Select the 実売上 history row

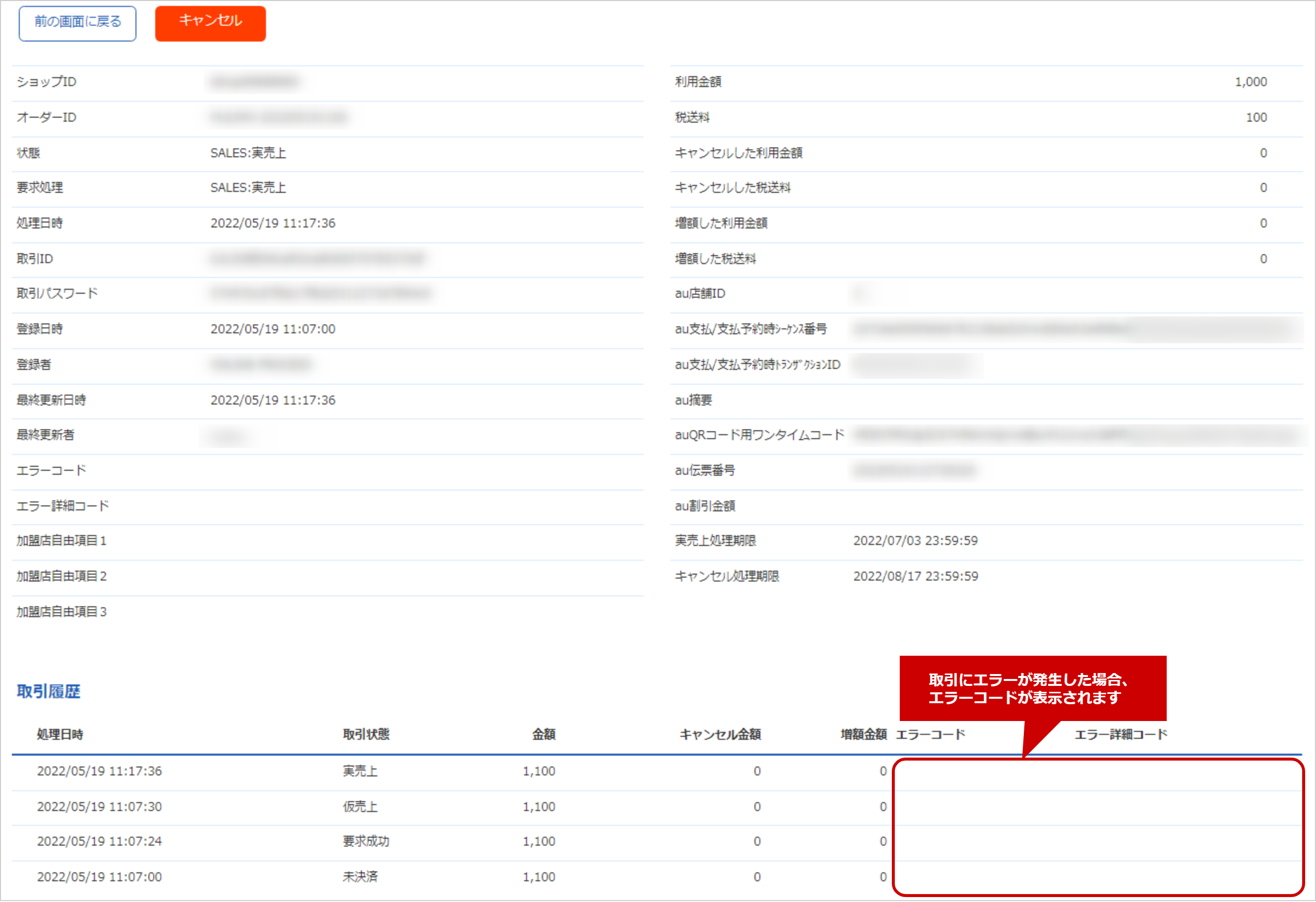[x=360, y=771]
